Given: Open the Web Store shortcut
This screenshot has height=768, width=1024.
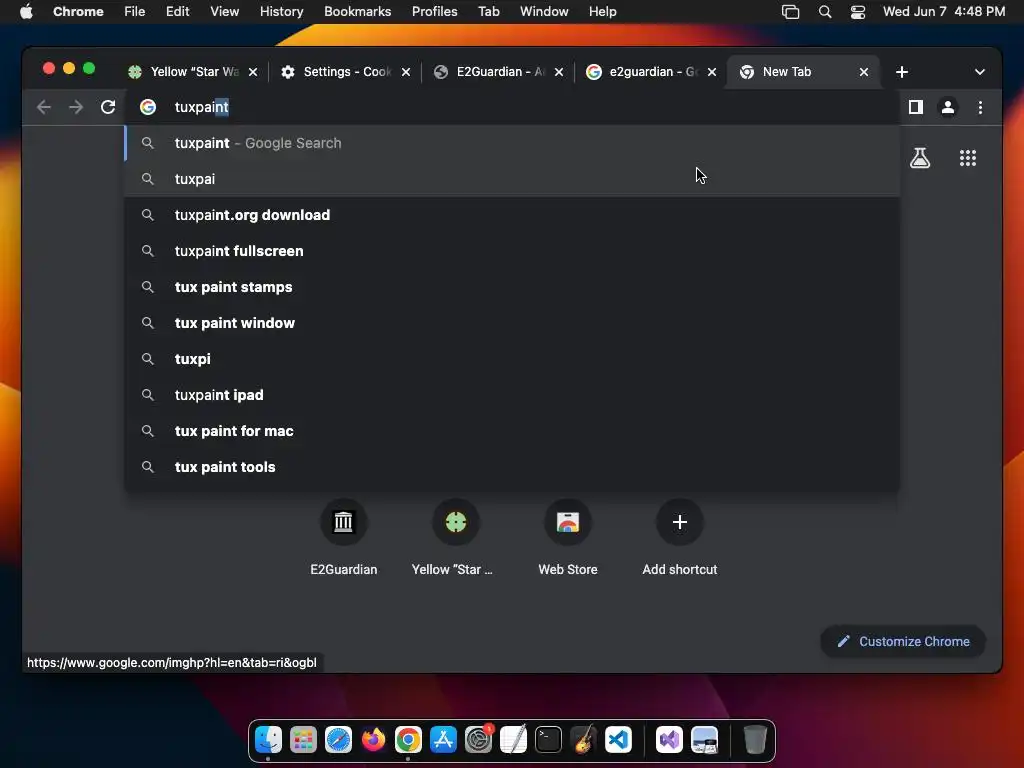Looking at the screenshot, I should tap(568, 538).
